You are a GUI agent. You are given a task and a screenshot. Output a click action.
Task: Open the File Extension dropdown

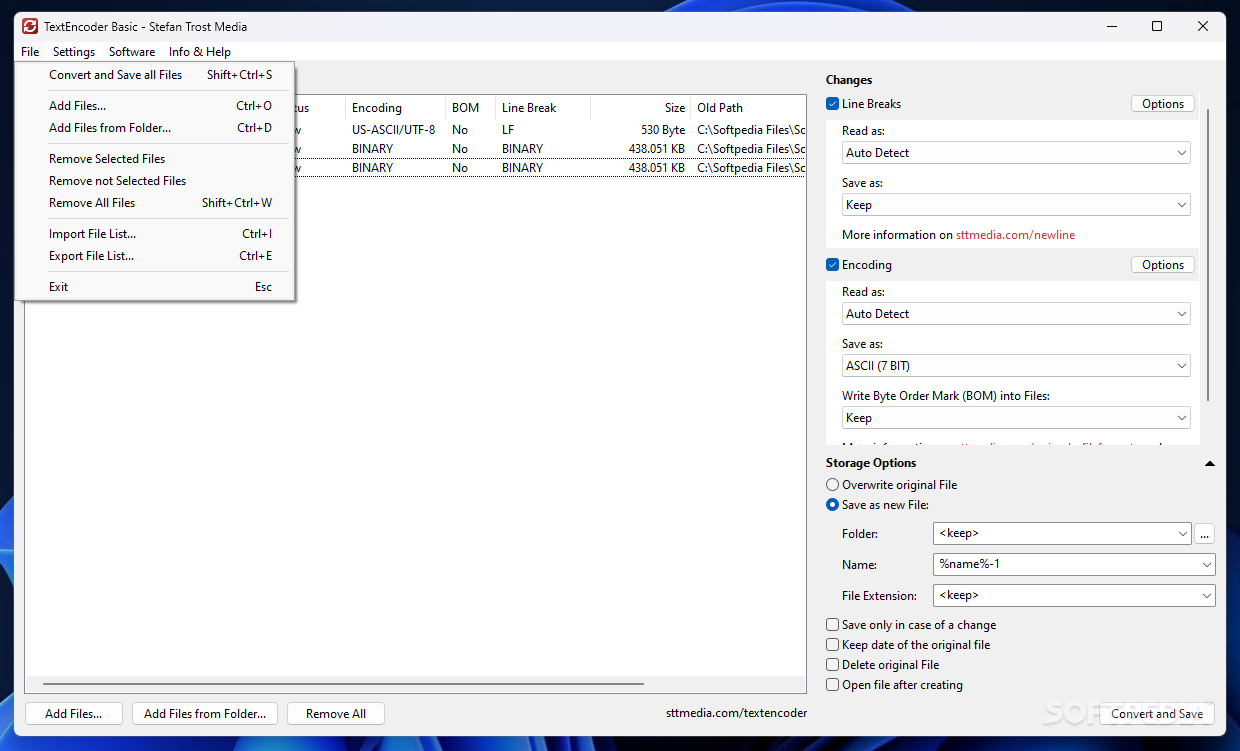[x=1074, y=596]
